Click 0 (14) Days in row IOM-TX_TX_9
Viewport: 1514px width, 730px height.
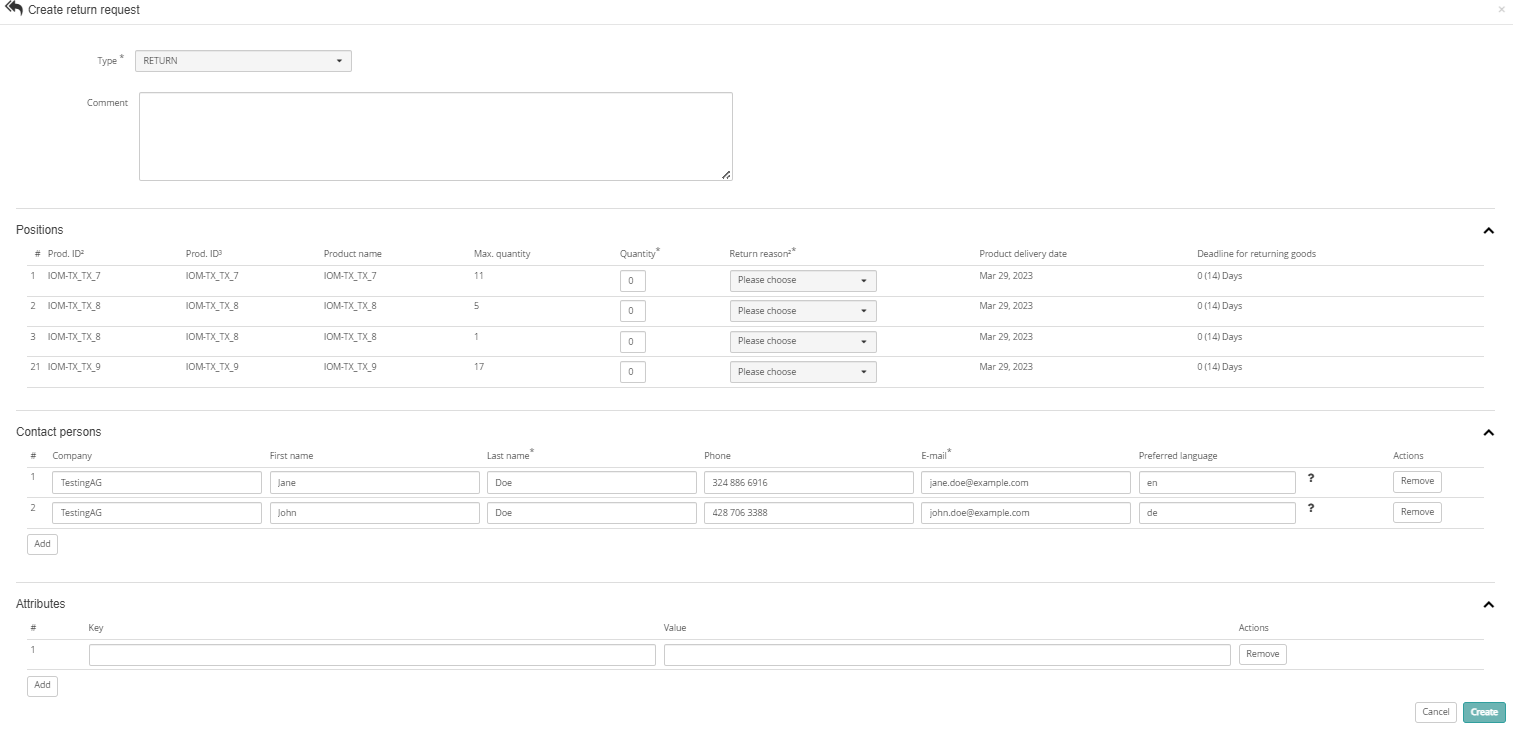pyautogui.click(x=1219, y=367)
